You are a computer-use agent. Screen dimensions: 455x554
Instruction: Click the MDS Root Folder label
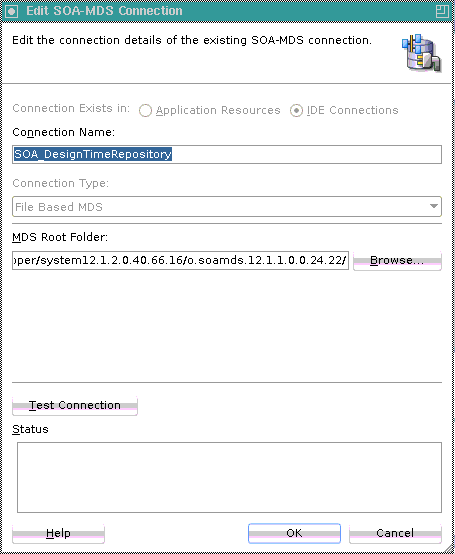(60, 237)
